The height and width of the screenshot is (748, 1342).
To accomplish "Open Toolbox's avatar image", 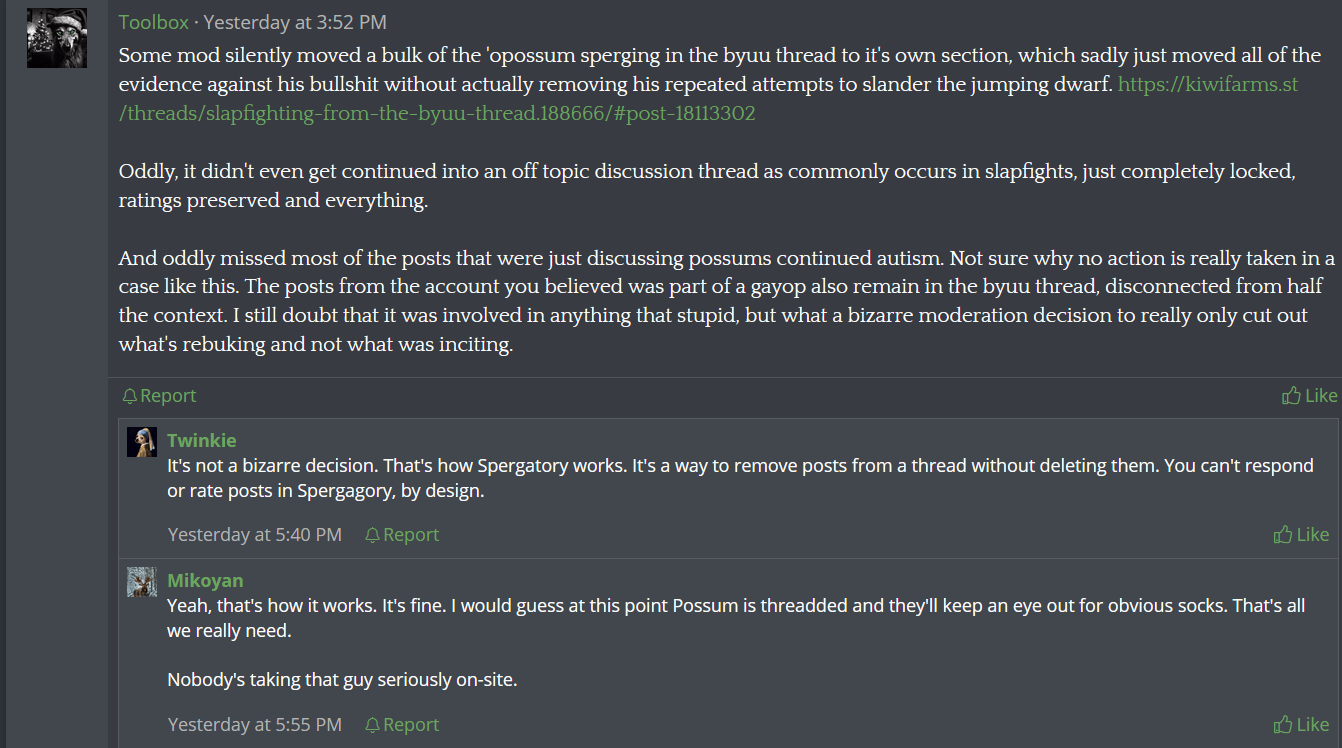I will coord(57,38).
